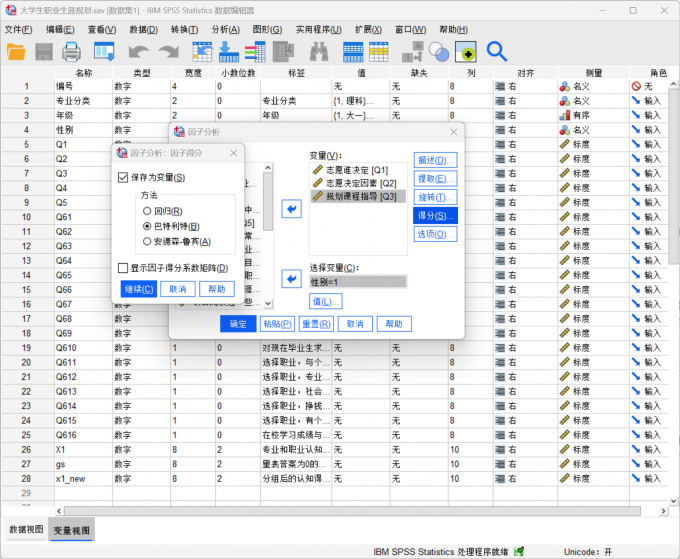The height and width of the screenshot is (559, 680).
Task: Open the 转换 menu
Action: tap(184, 29)
